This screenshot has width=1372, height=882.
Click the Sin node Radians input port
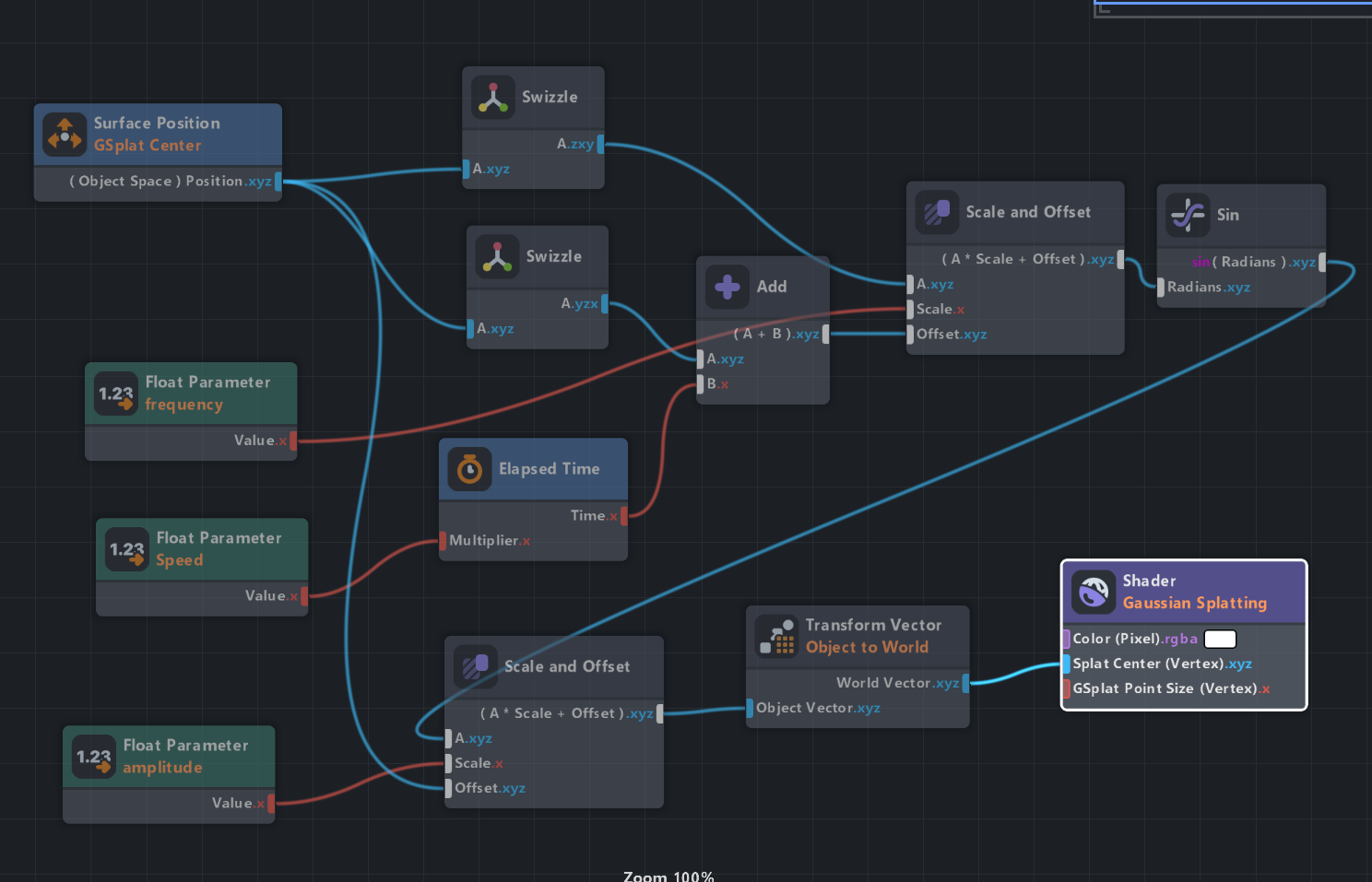(1161, 288)
